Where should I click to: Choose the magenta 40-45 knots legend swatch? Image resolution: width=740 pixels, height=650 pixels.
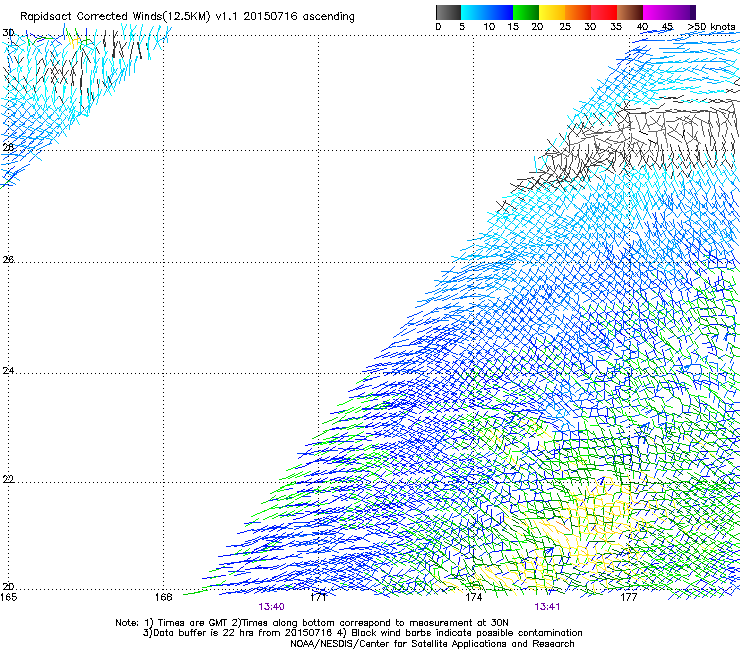pyautogui.click(x=656, y=12)
